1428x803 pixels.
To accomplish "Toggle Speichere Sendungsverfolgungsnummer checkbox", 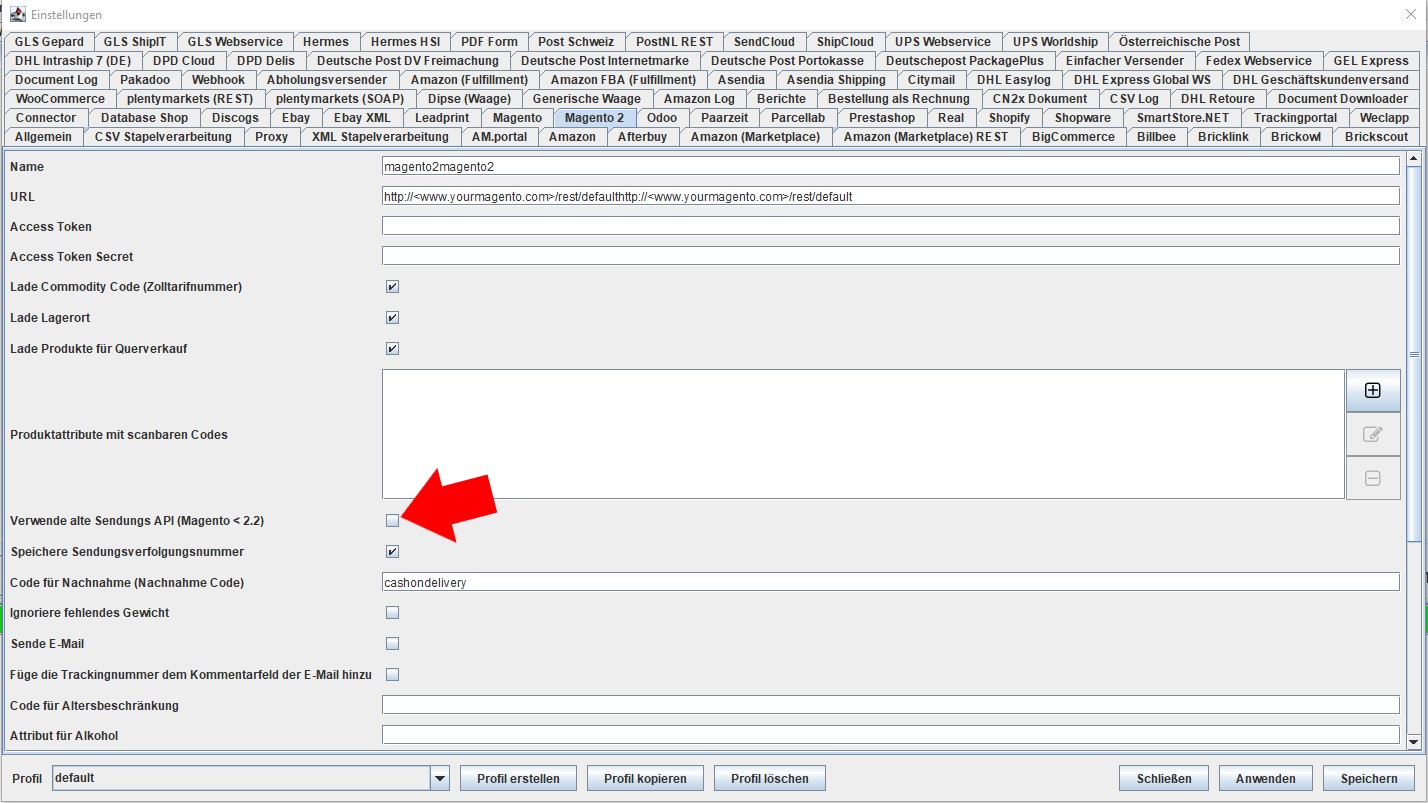I will [x=392, y=552].
